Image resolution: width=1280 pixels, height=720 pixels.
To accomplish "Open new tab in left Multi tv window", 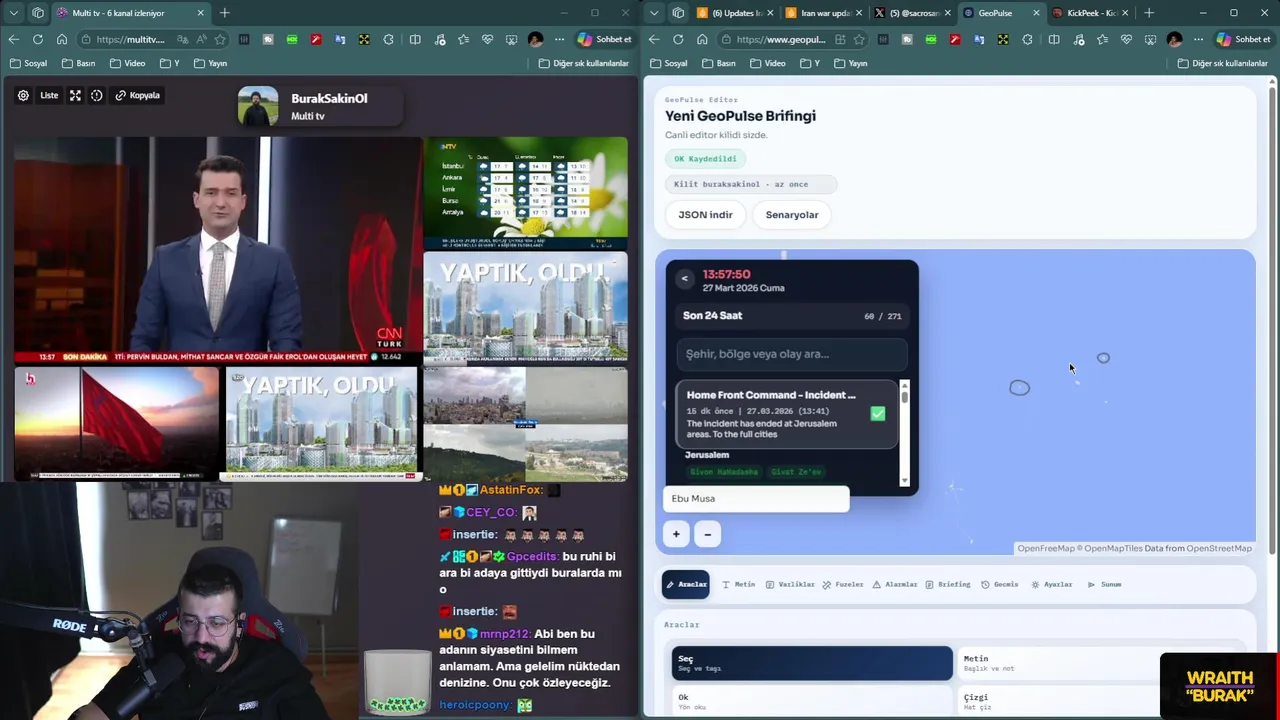I will pos(225,13).
